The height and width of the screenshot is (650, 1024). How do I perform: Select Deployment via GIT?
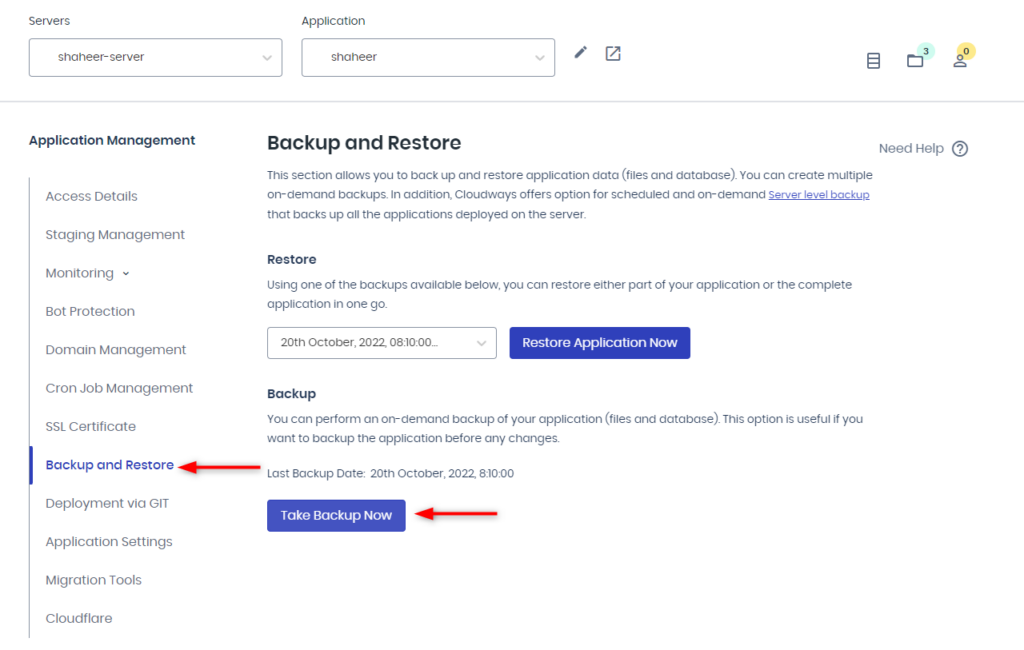(x=107, y=503)
